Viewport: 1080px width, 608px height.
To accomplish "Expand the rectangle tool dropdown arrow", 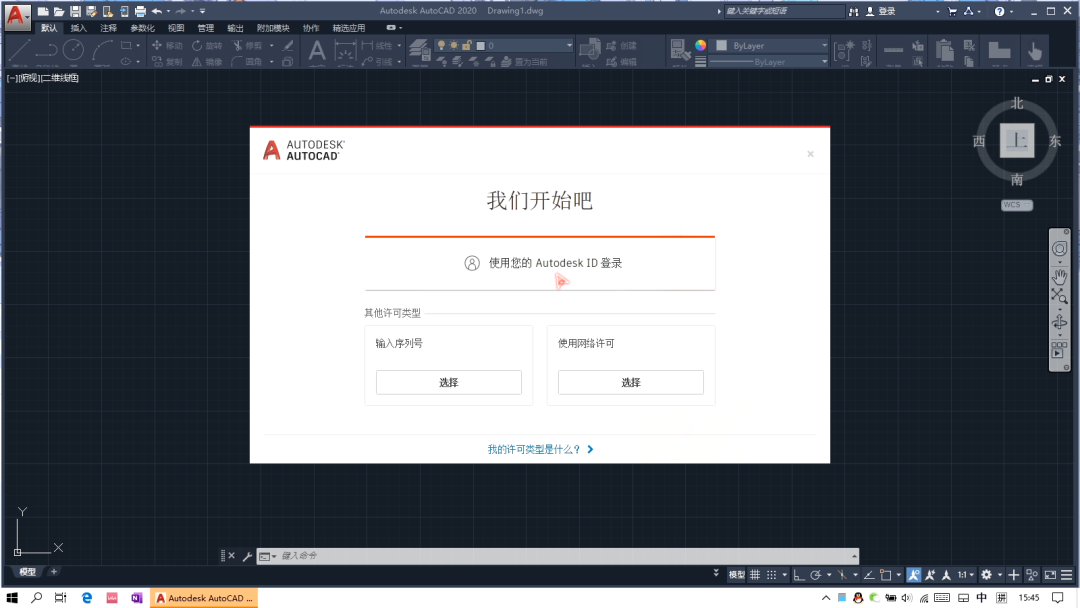I will coord(138,45).
